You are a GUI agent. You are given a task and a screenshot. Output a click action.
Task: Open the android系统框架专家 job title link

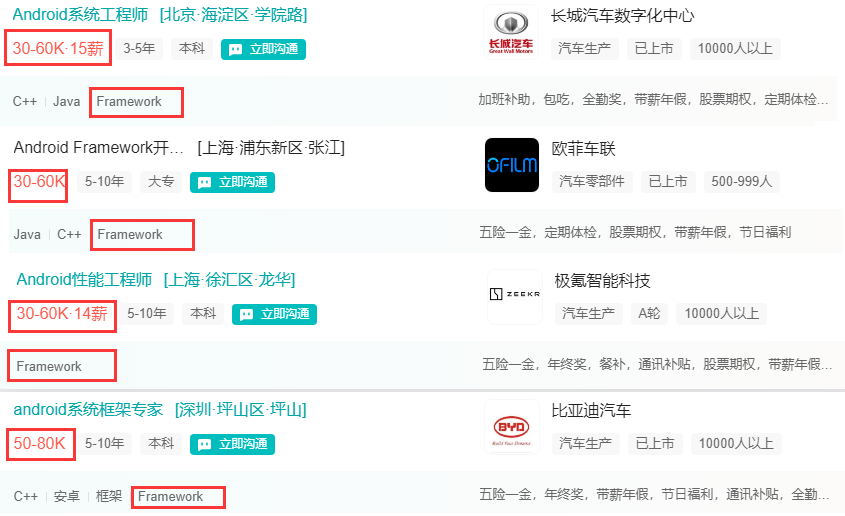coord(88,409)
